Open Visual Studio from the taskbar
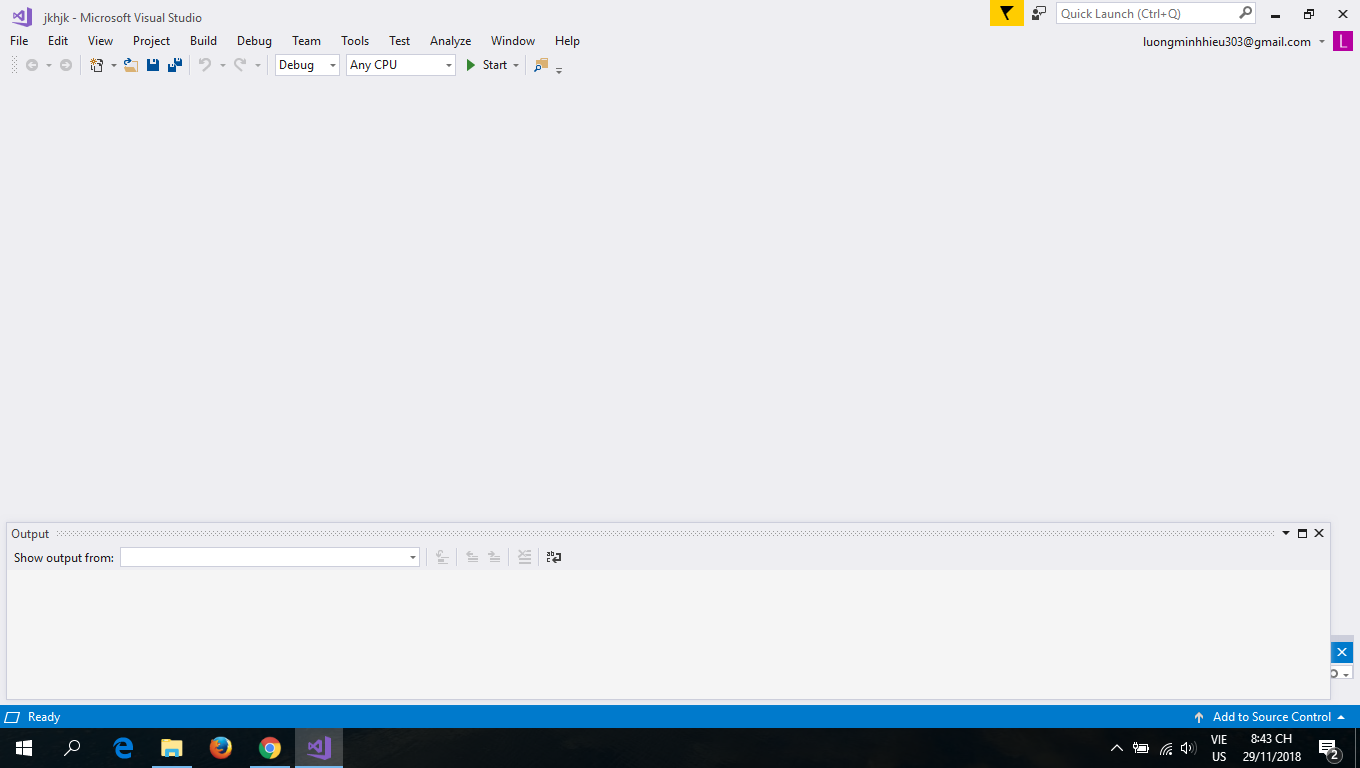 click(319, 747)
